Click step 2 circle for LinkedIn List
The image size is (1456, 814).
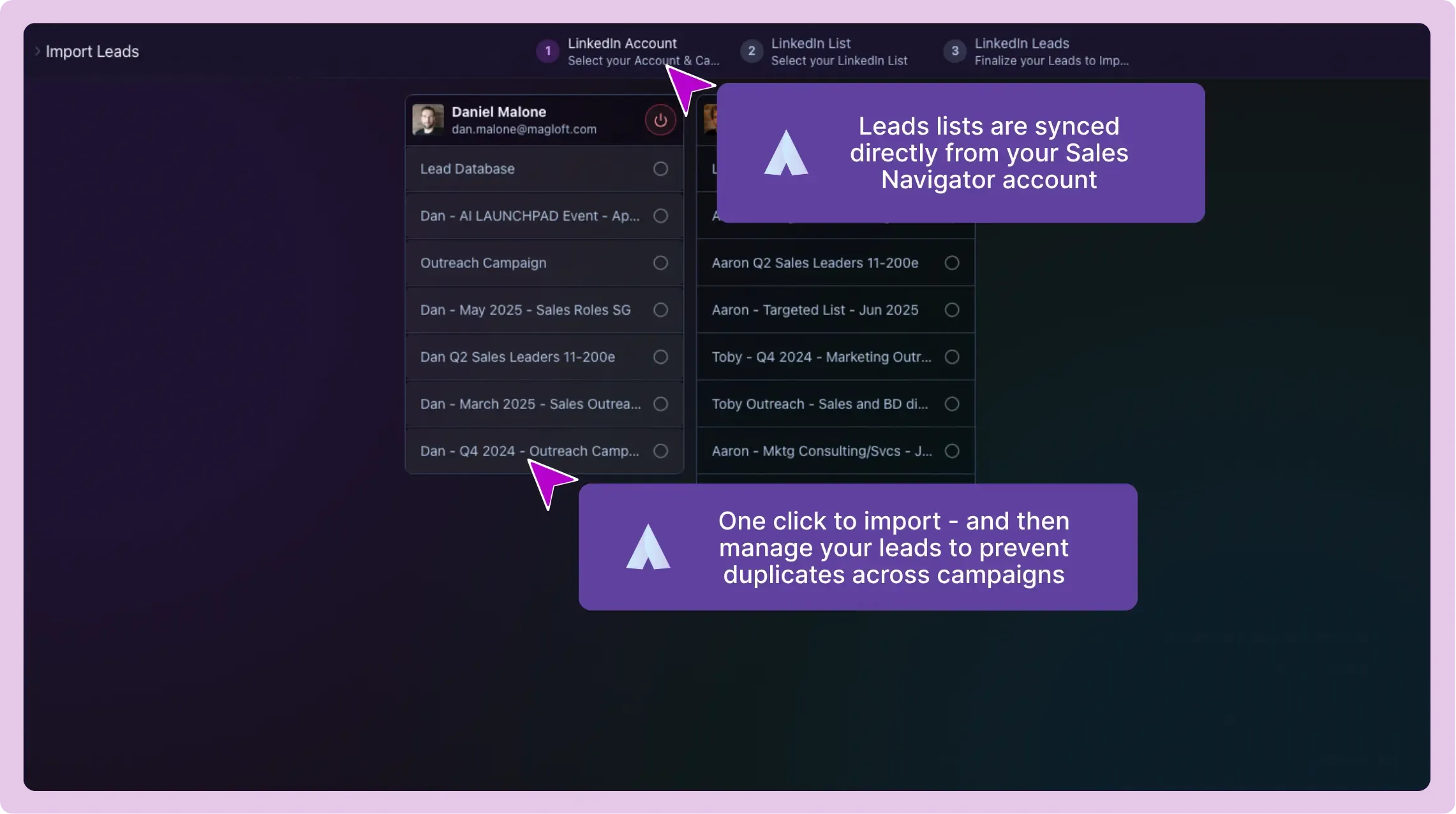coord(751,51)
